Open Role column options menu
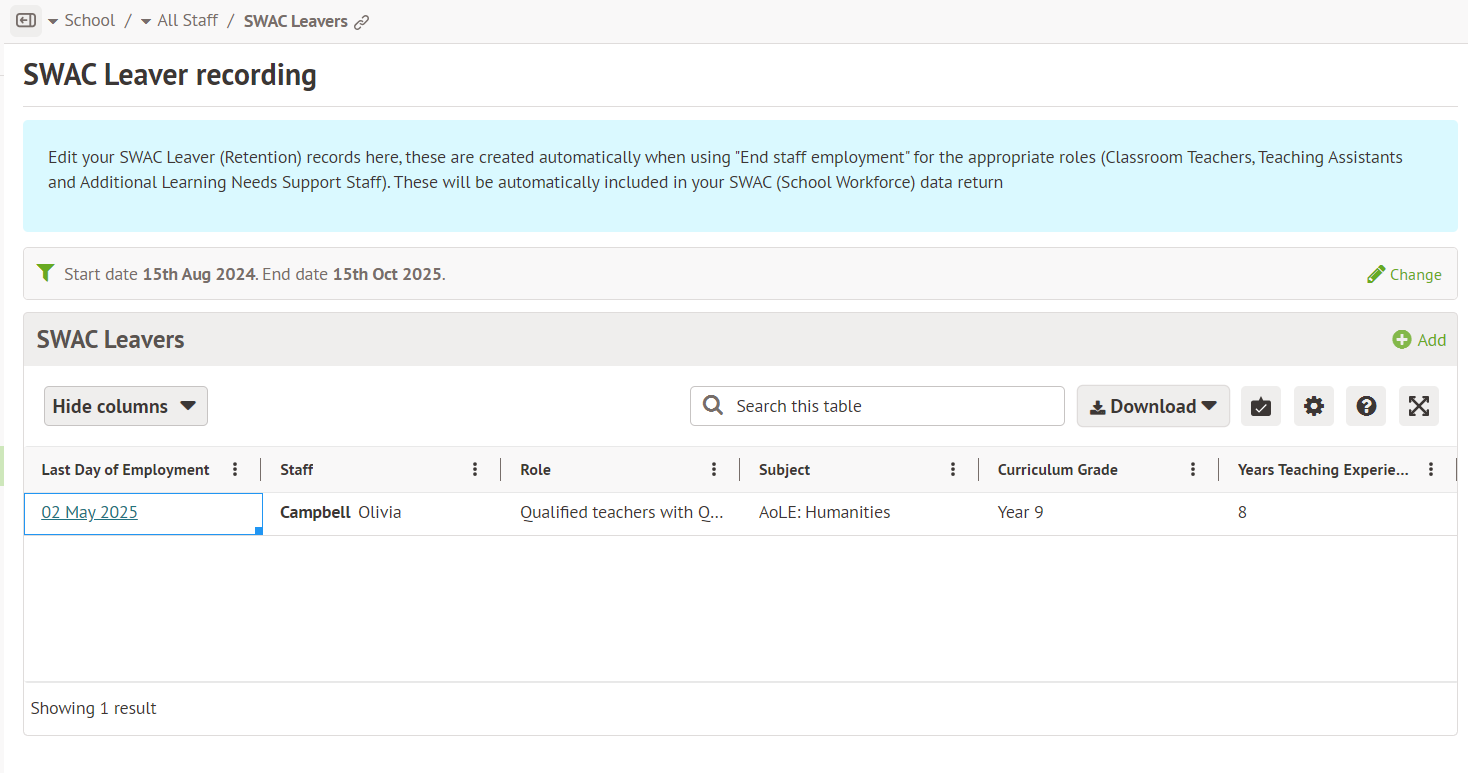Viewport: 1468px width, 773px height. (x=714, y=470)
